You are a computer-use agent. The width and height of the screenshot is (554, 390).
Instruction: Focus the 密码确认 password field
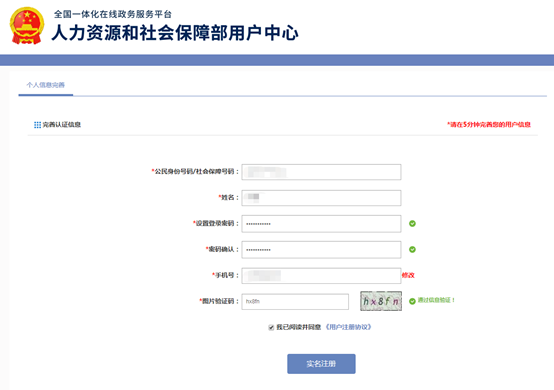pyautogui.click(x=321, y=249)
